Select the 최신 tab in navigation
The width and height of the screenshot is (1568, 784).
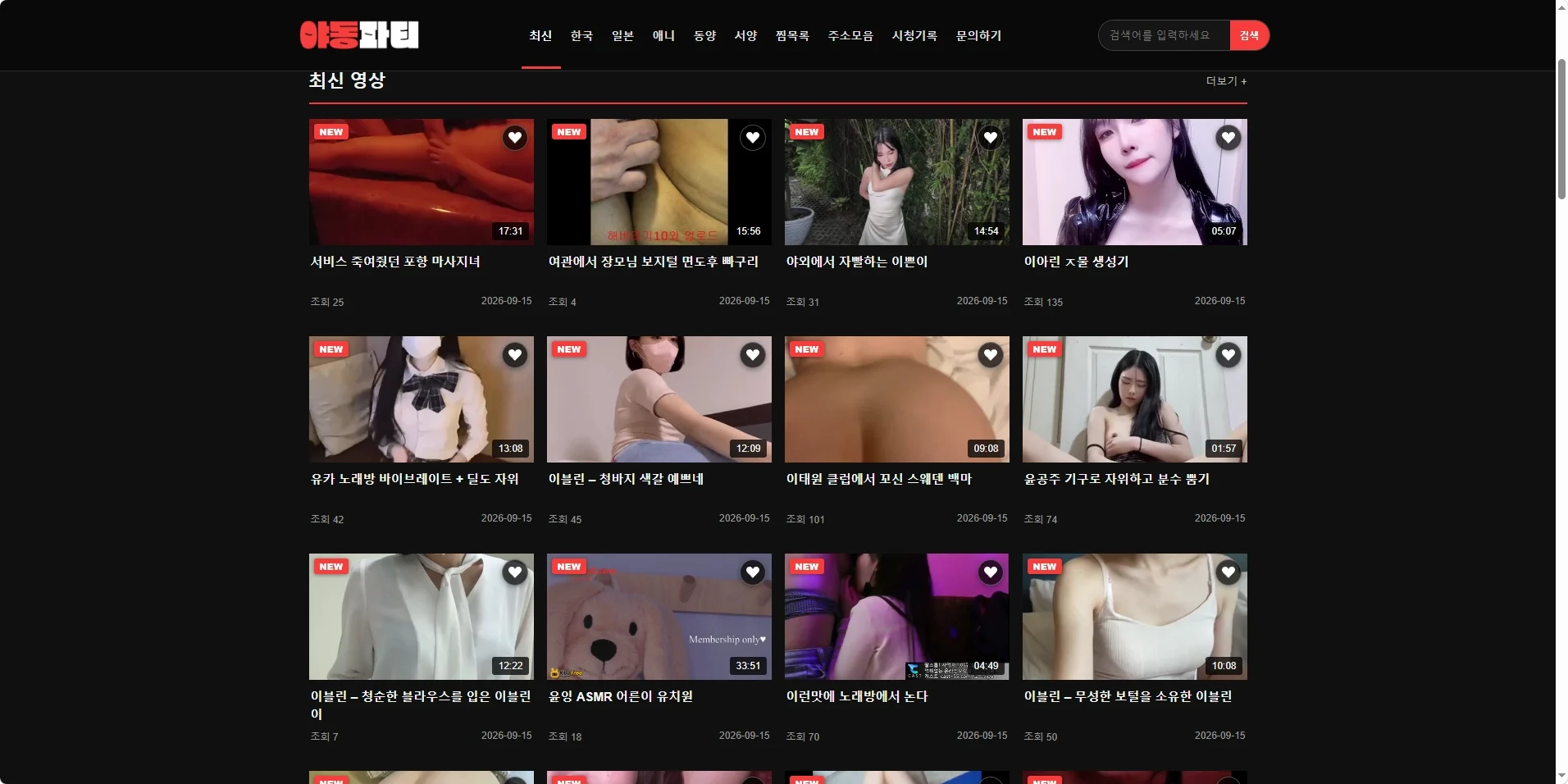point(540,35)
